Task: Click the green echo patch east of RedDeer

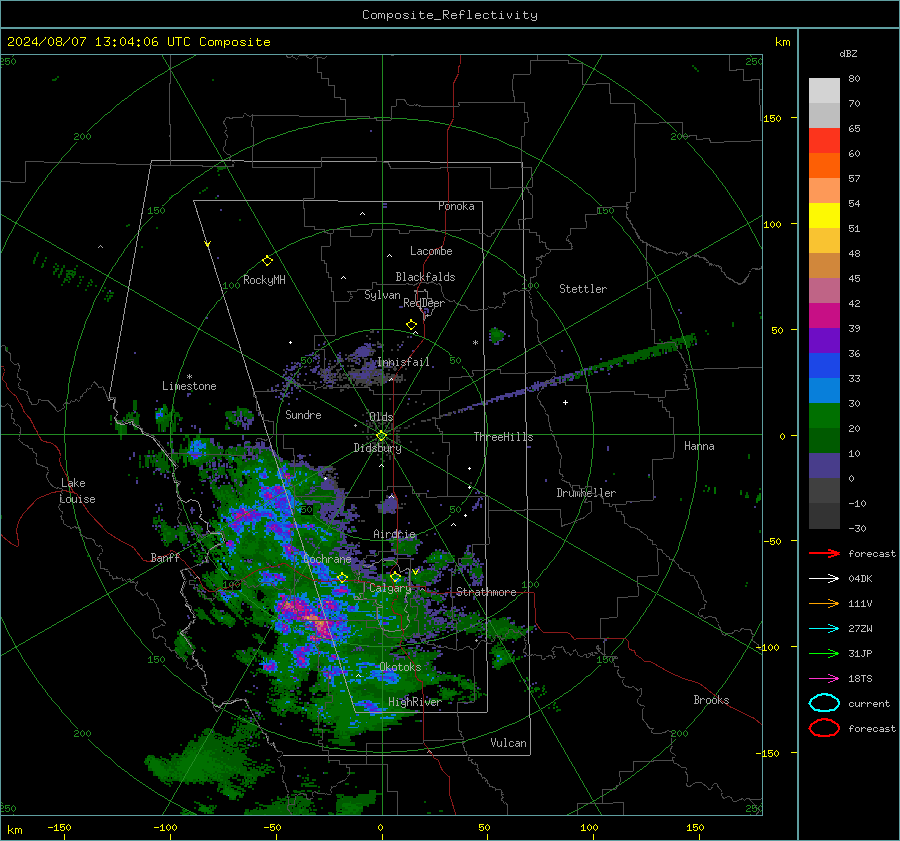Action: [x=496, y=335]
